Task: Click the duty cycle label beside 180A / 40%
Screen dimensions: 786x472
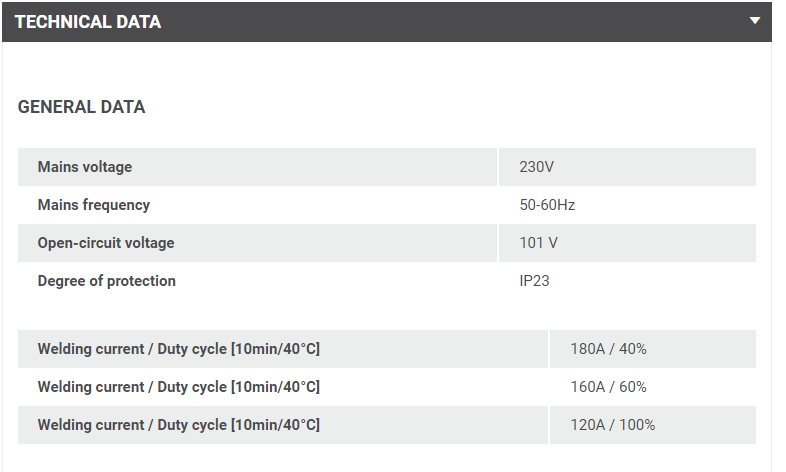Action: pos(179,349)
